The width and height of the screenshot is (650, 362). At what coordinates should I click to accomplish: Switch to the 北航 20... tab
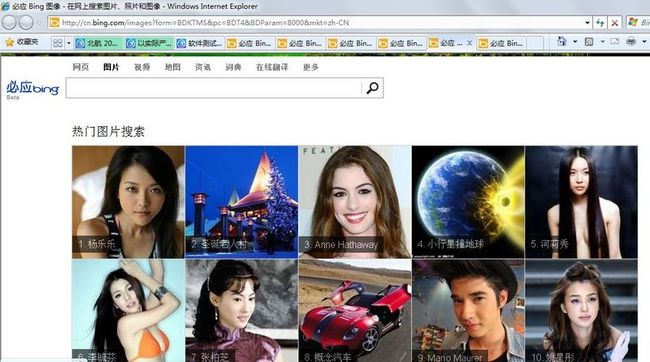[x=99, y=43]
